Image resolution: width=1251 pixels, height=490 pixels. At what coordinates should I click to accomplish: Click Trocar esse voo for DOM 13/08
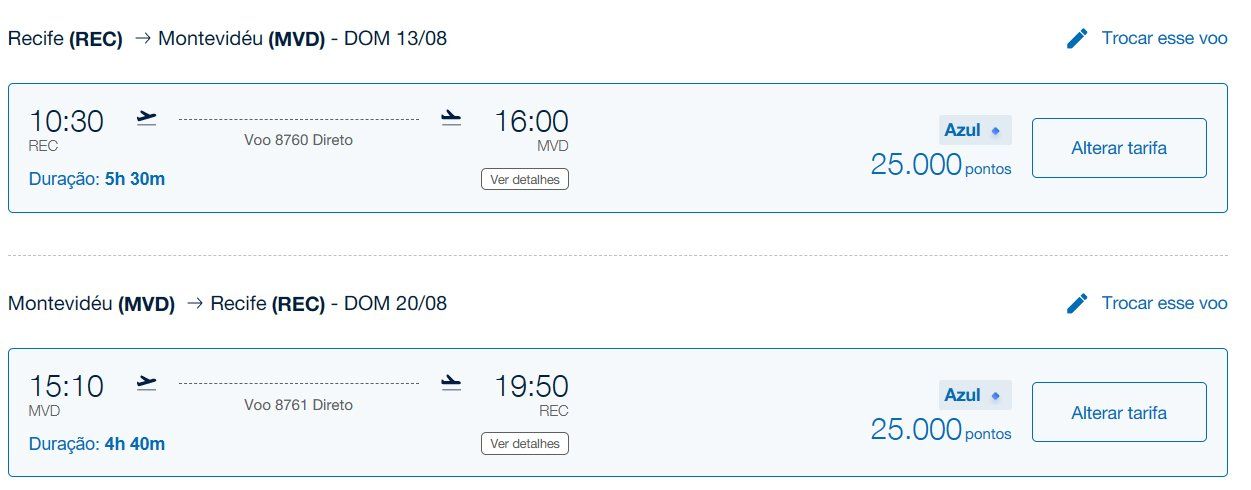[1164, 39]
